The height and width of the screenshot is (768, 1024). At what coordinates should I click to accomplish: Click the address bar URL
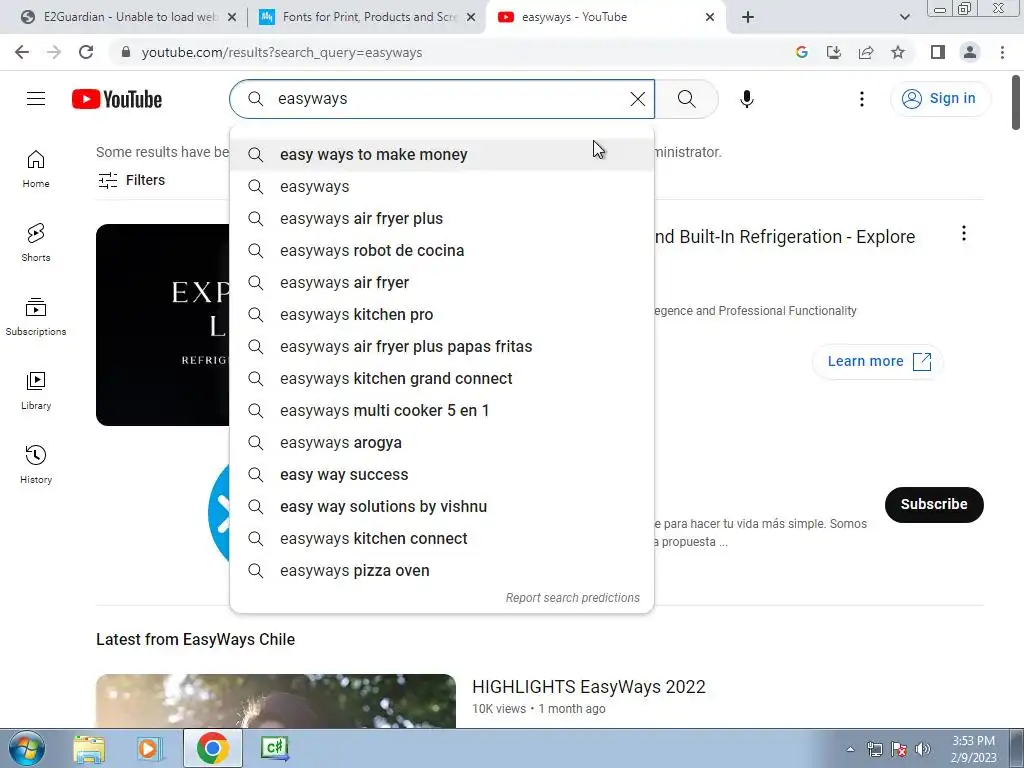[x=281, y=52]
